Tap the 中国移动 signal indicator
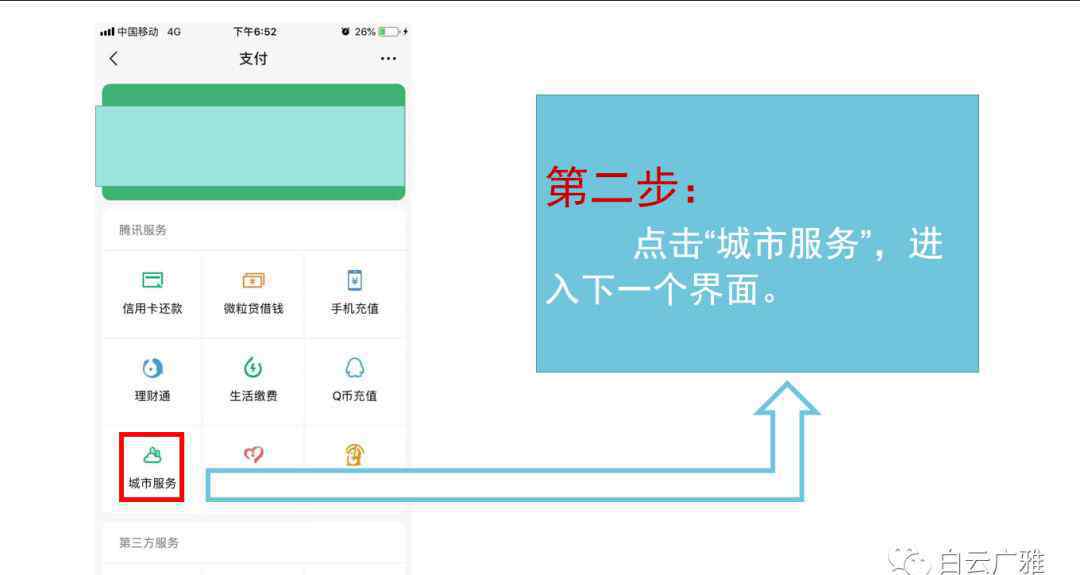Image resolution: width=1080 pixels, height=575 pixels. click(x=129, y=32)
